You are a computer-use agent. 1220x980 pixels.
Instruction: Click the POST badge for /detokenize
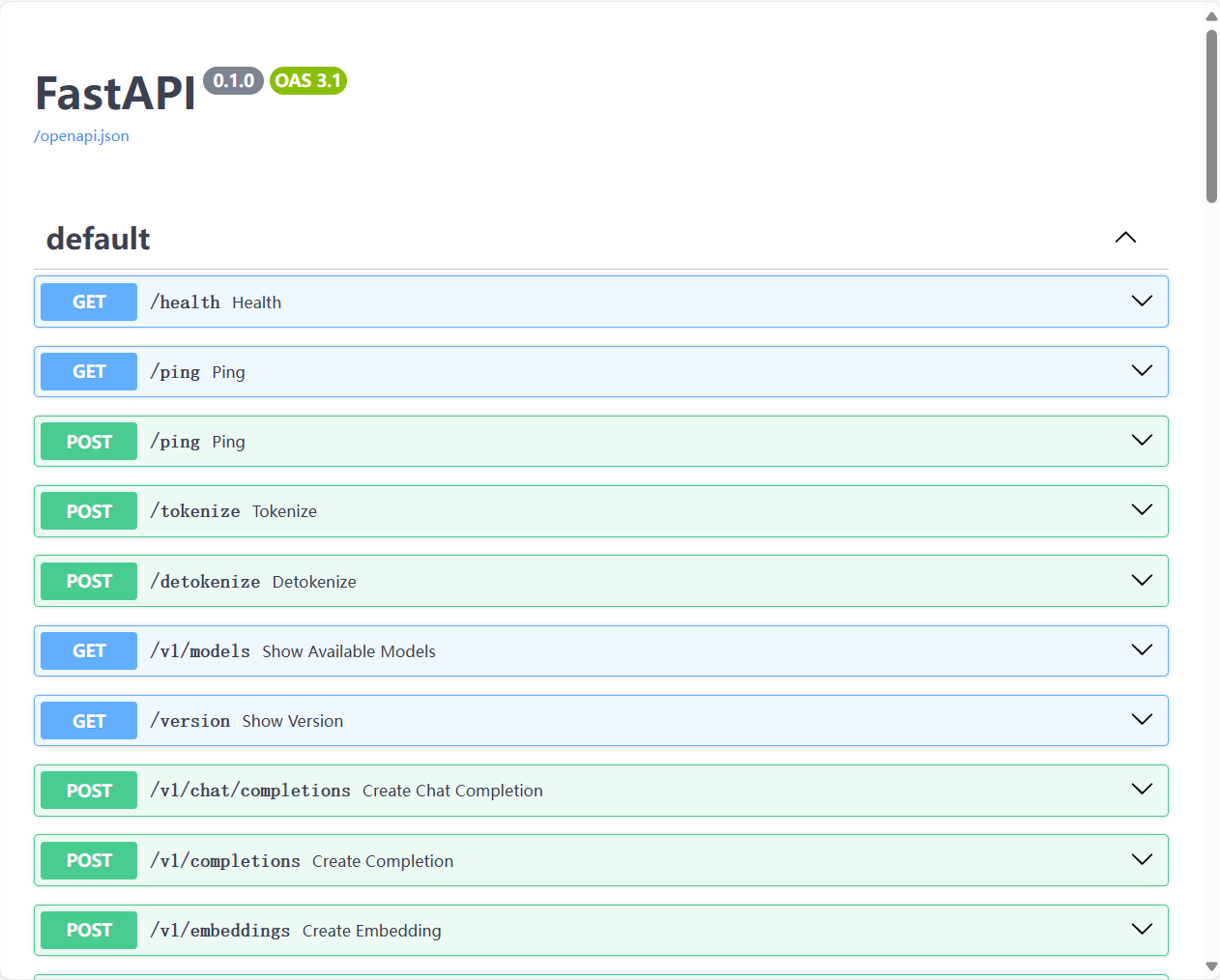coord(89,581)
